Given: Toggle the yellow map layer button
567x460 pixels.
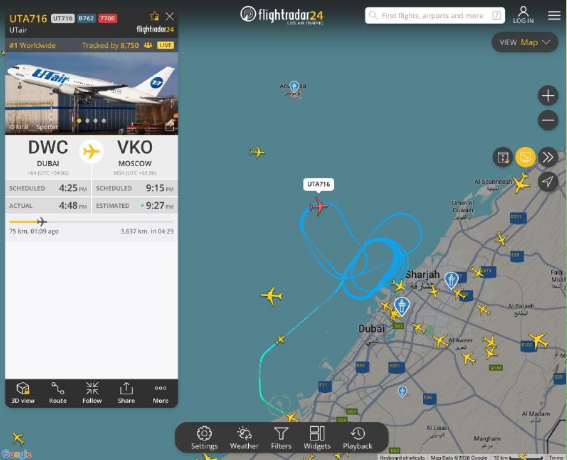Looking at the screenshot, I should pyautogui.click(x=525, y=157).
